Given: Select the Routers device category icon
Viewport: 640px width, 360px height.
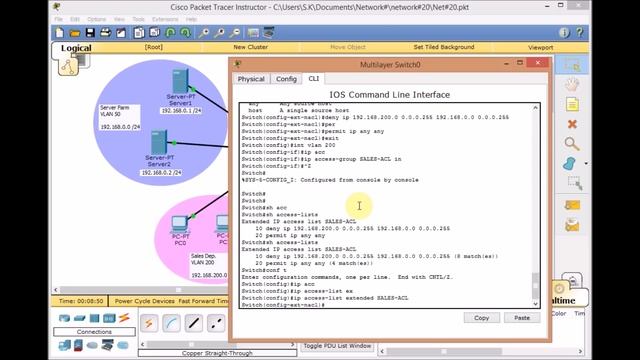Looking at the screenshot, I should (x=64, y=318).
